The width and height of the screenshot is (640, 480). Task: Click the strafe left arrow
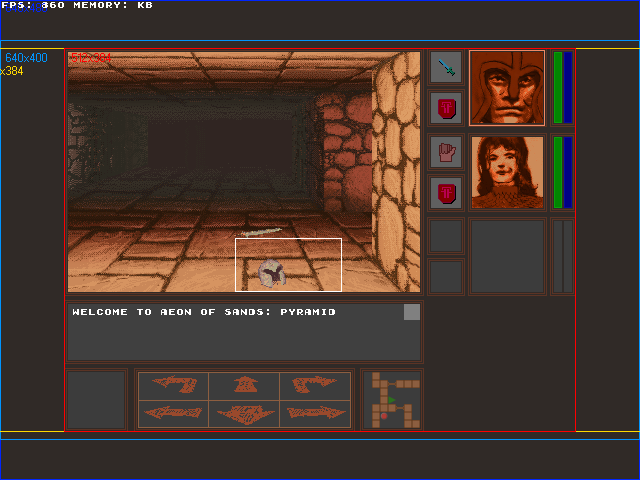tap(173, 413)
